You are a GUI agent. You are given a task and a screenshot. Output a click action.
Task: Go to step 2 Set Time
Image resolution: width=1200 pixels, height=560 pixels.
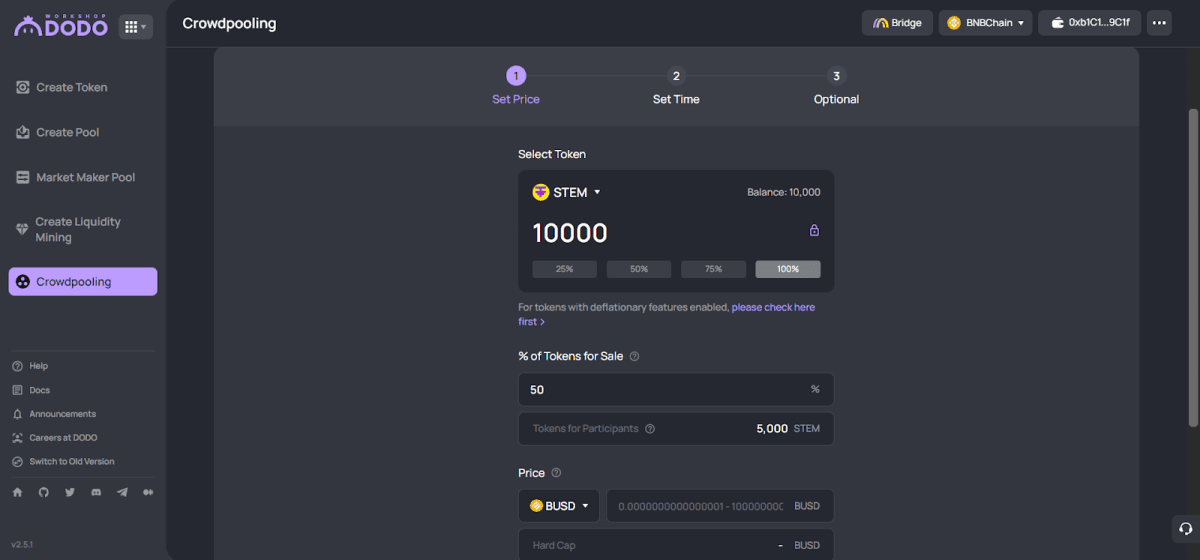point(676,86)
